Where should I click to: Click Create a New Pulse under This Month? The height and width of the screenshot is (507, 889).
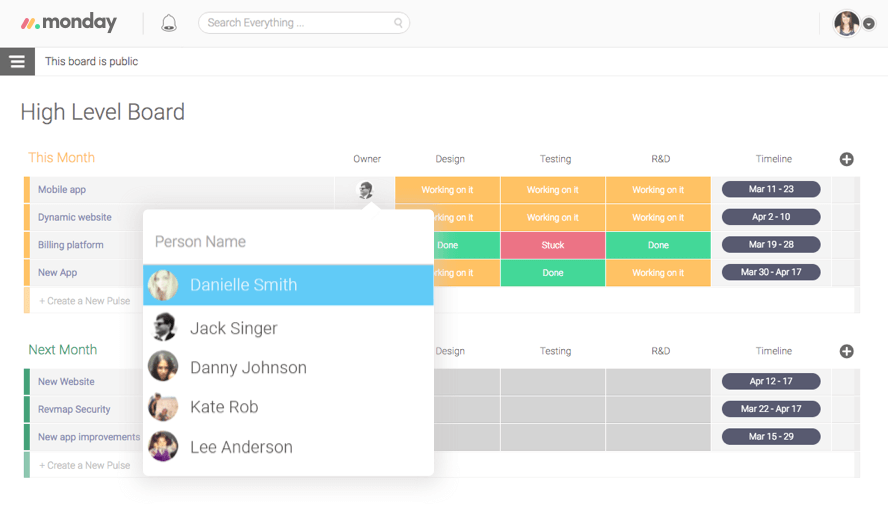click(85, 301)
